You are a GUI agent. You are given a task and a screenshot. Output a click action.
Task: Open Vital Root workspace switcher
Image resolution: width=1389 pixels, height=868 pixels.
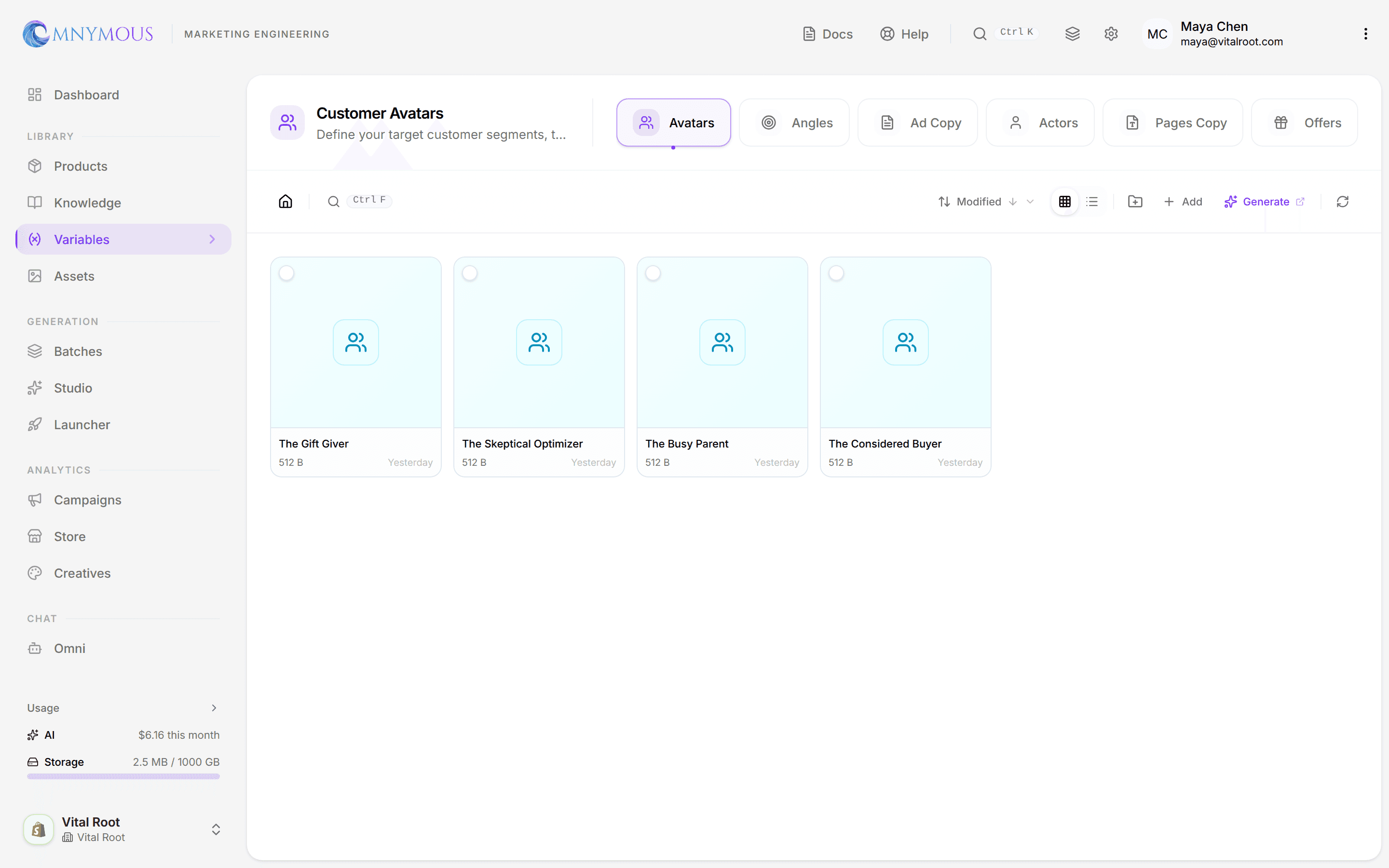216,829
